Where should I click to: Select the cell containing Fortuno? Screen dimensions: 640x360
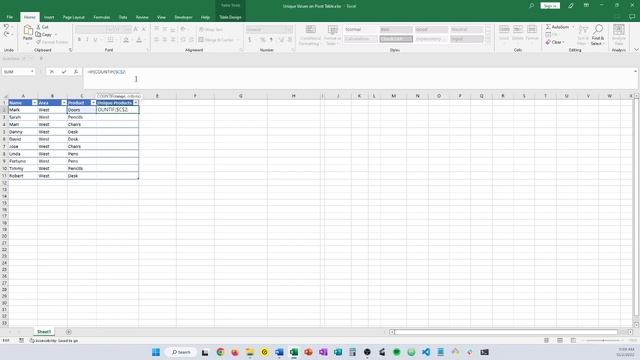coord(23,161)
